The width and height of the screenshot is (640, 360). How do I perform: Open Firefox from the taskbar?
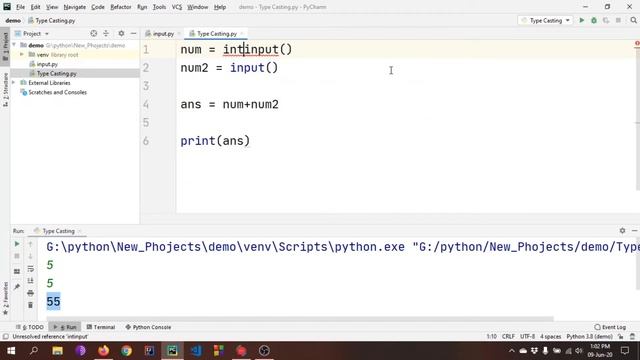104,351
